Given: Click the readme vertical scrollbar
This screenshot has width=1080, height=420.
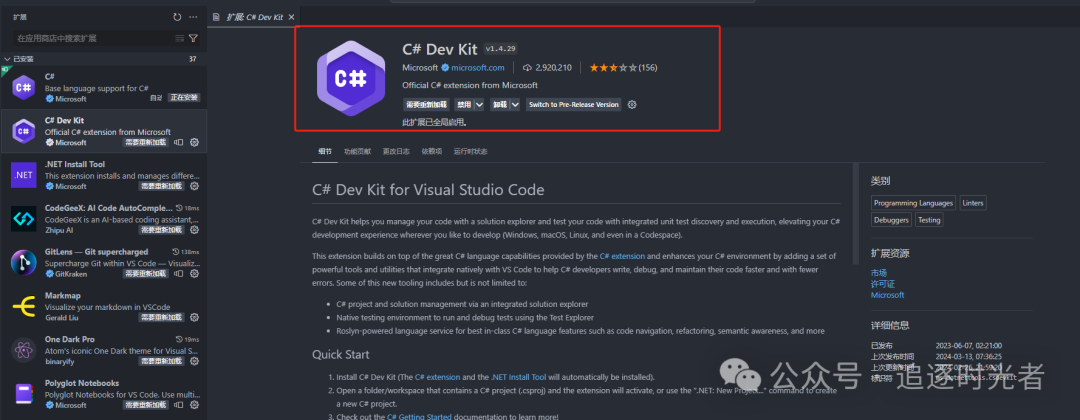Looking at the screenshot, I should [x=856, y=213].
